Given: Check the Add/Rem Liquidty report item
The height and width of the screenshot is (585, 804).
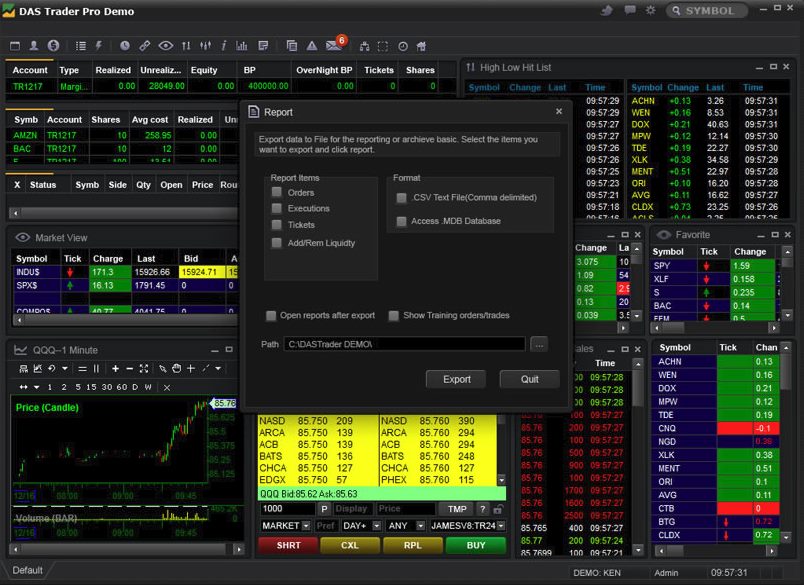Looking at the screenshot, I should pyautogui.click(x=276, y=243).
